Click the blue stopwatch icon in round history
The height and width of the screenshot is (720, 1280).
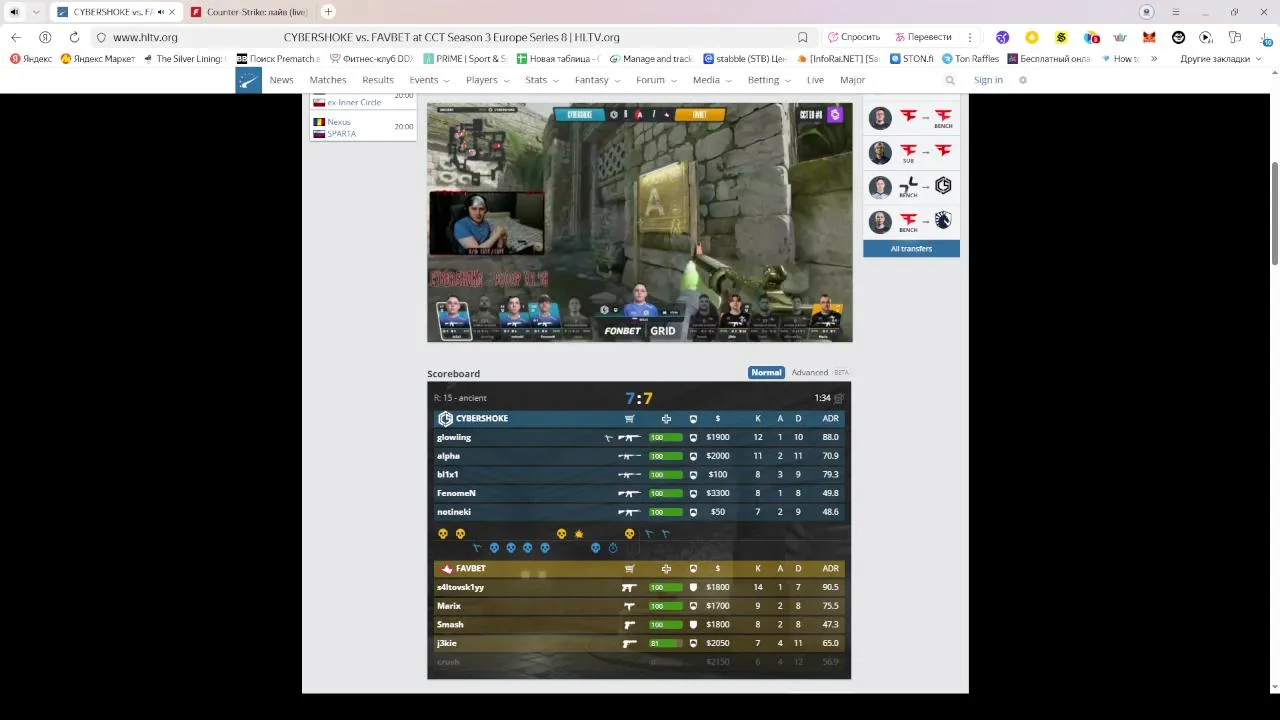(613, 548)
